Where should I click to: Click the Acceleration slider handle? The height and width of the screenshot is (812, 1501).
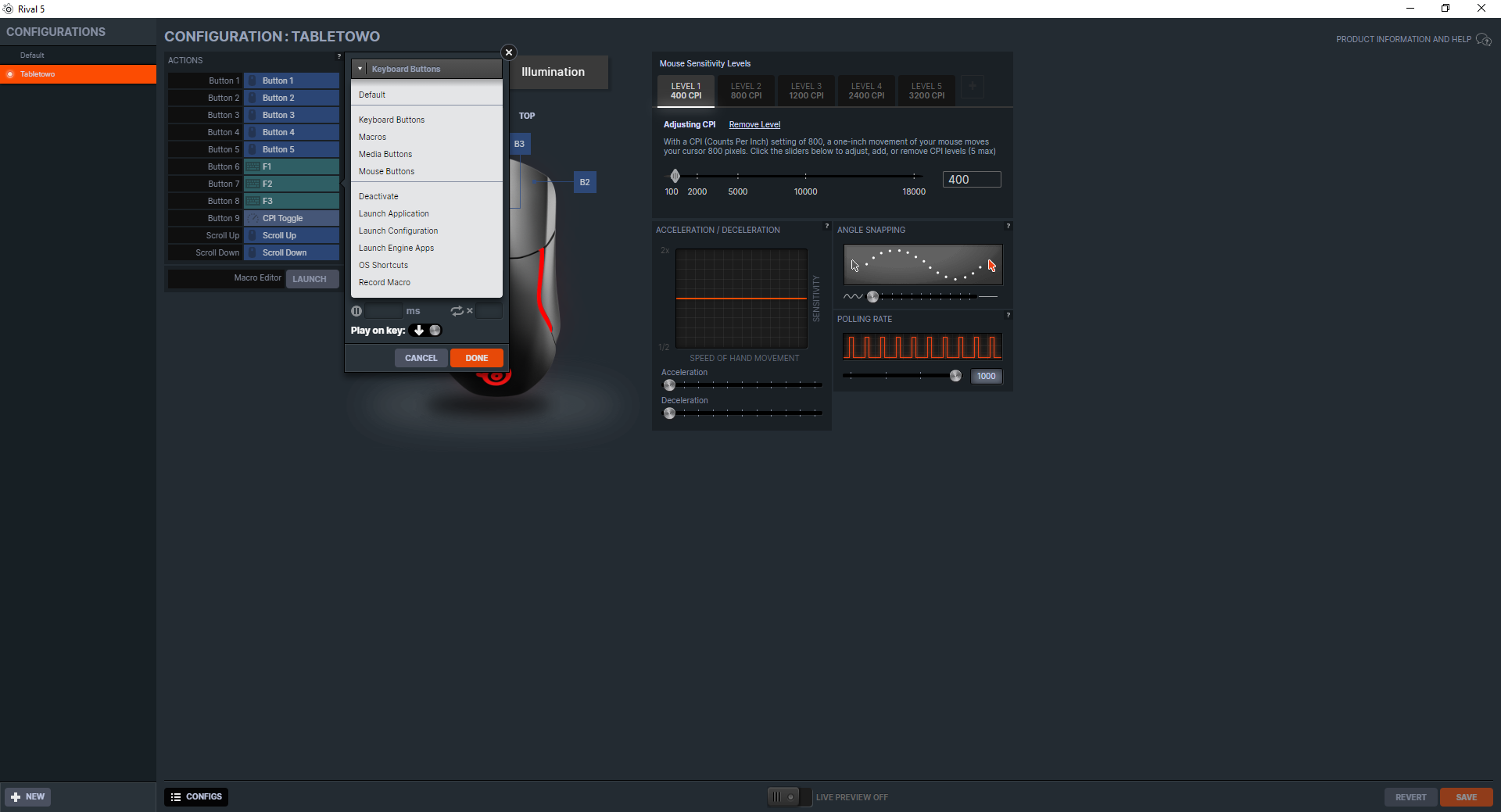pos(669,385)
